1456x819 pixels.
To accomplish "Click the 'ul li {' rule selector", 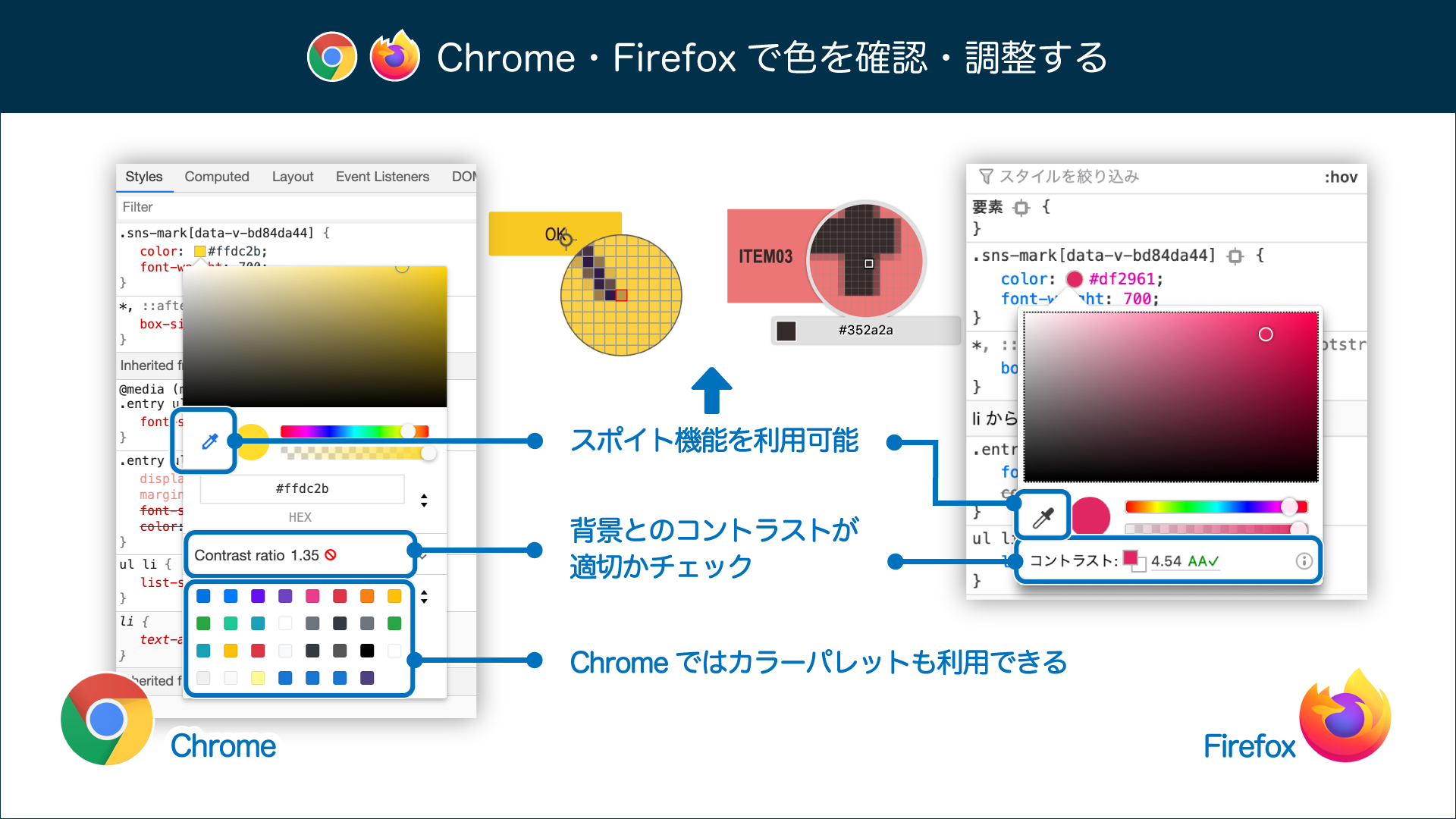I will (x=145, y=565).
